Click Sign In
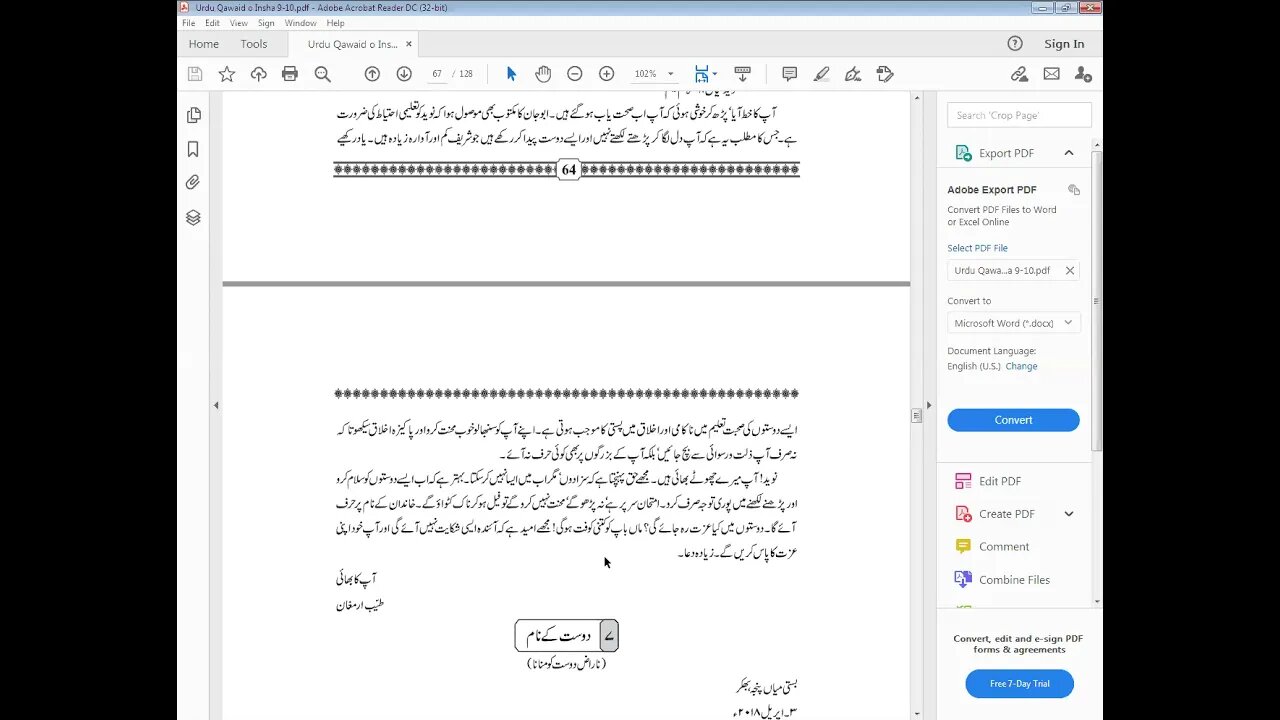 pos(1064,44)
